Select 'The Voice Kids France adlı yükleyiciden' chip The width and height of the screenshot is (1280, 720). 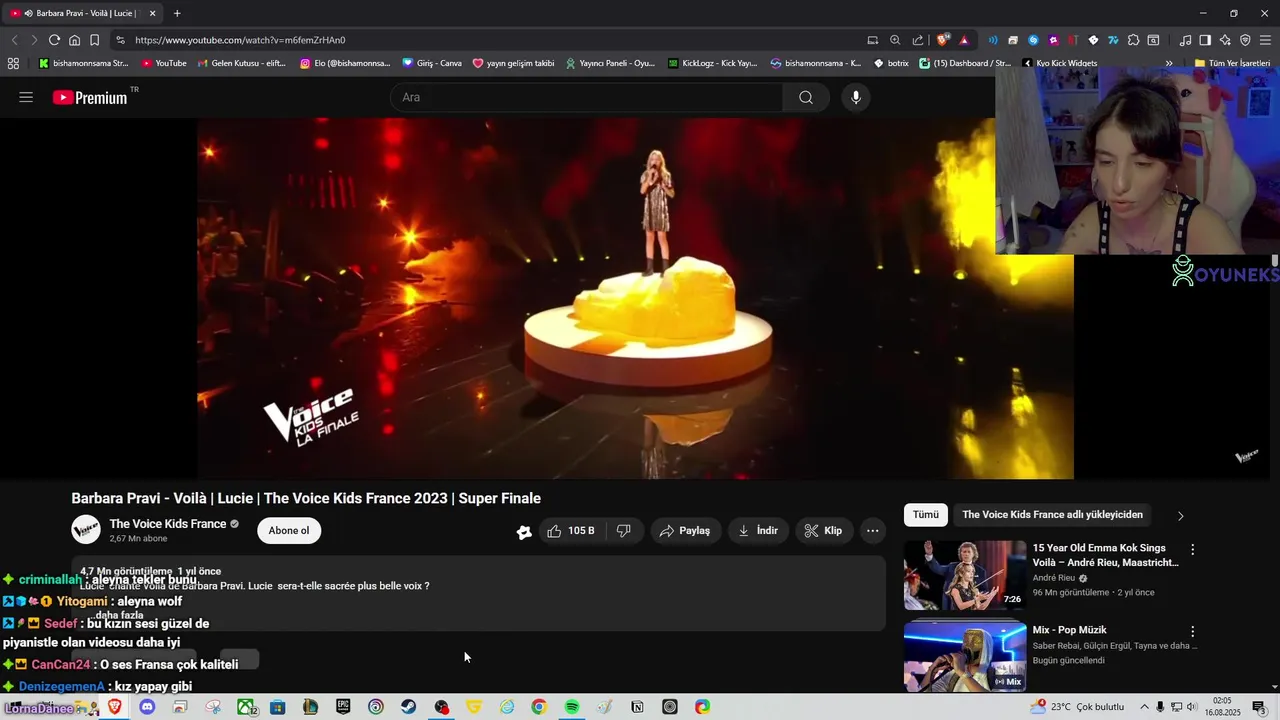pyautogui.click(x=1052, y=515)
